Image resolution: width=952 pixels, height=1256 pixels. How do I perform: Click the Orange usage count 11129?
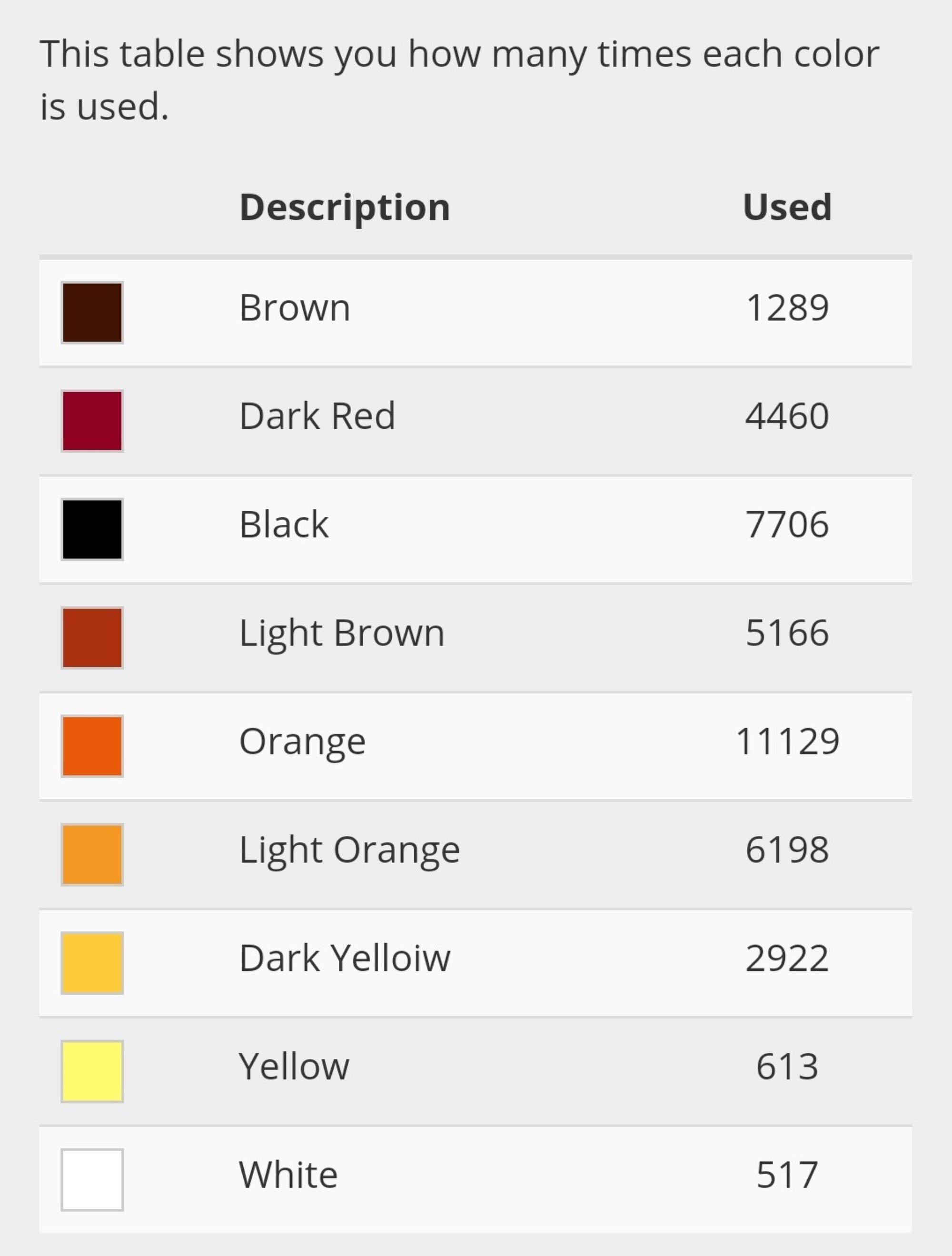pos(787,742)
